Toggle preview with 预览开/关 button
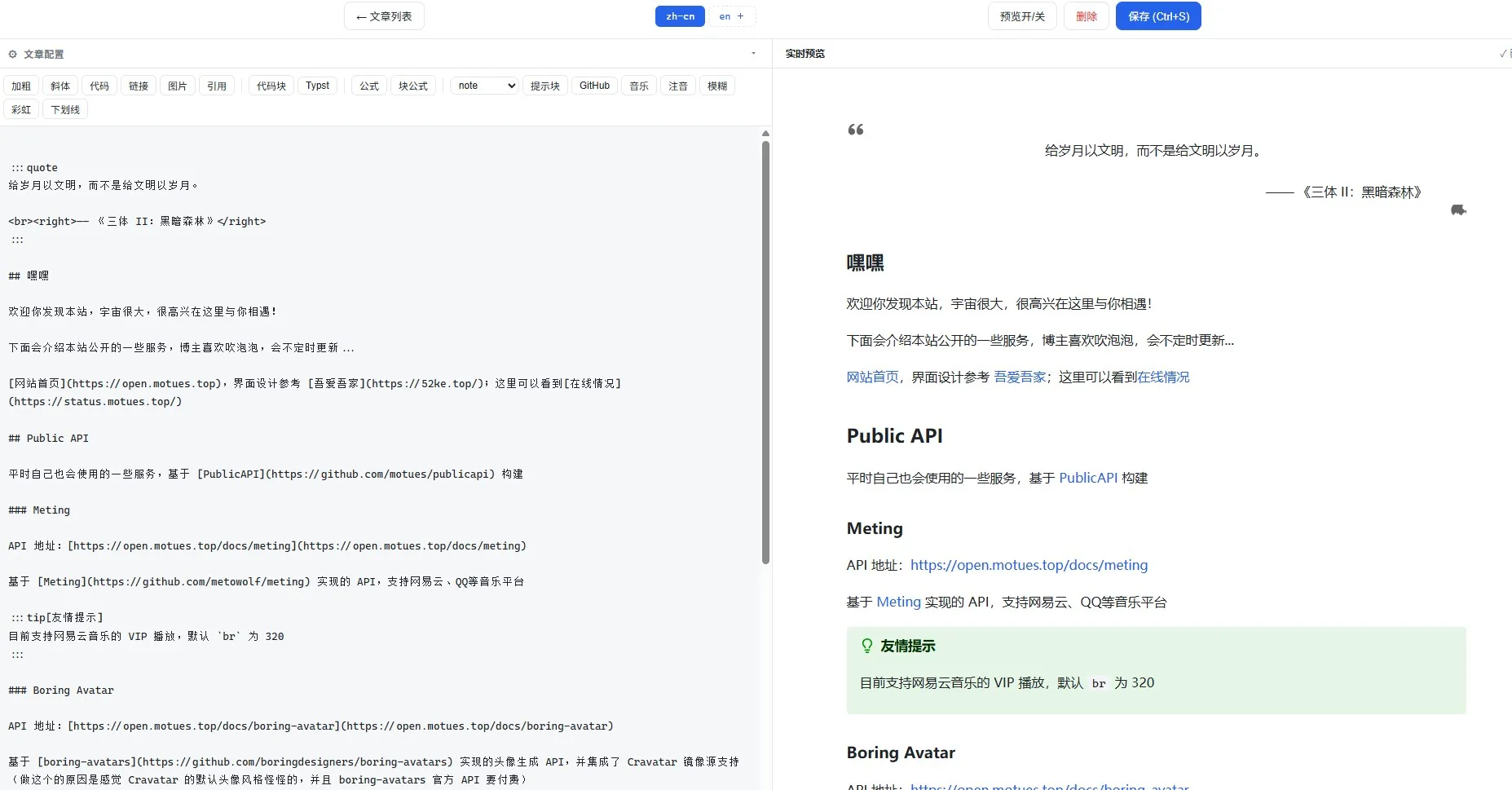Screen dimensions: 1512x790 [x=1022, y=16]
